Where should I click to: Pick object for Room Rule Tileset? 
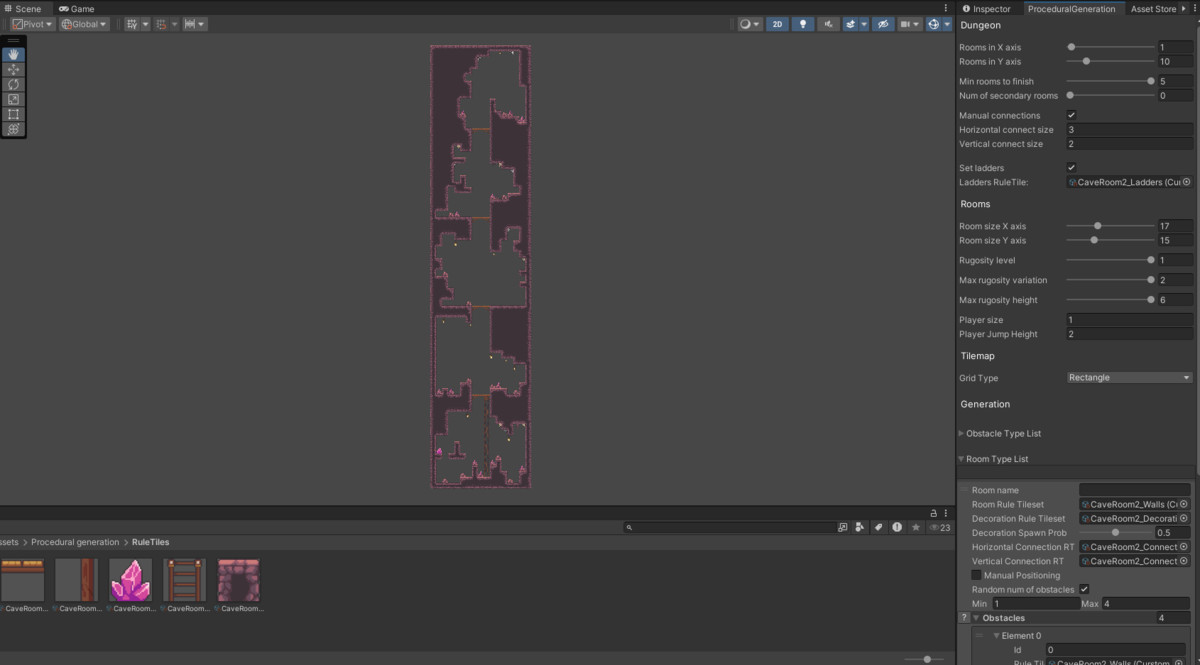1184,504
